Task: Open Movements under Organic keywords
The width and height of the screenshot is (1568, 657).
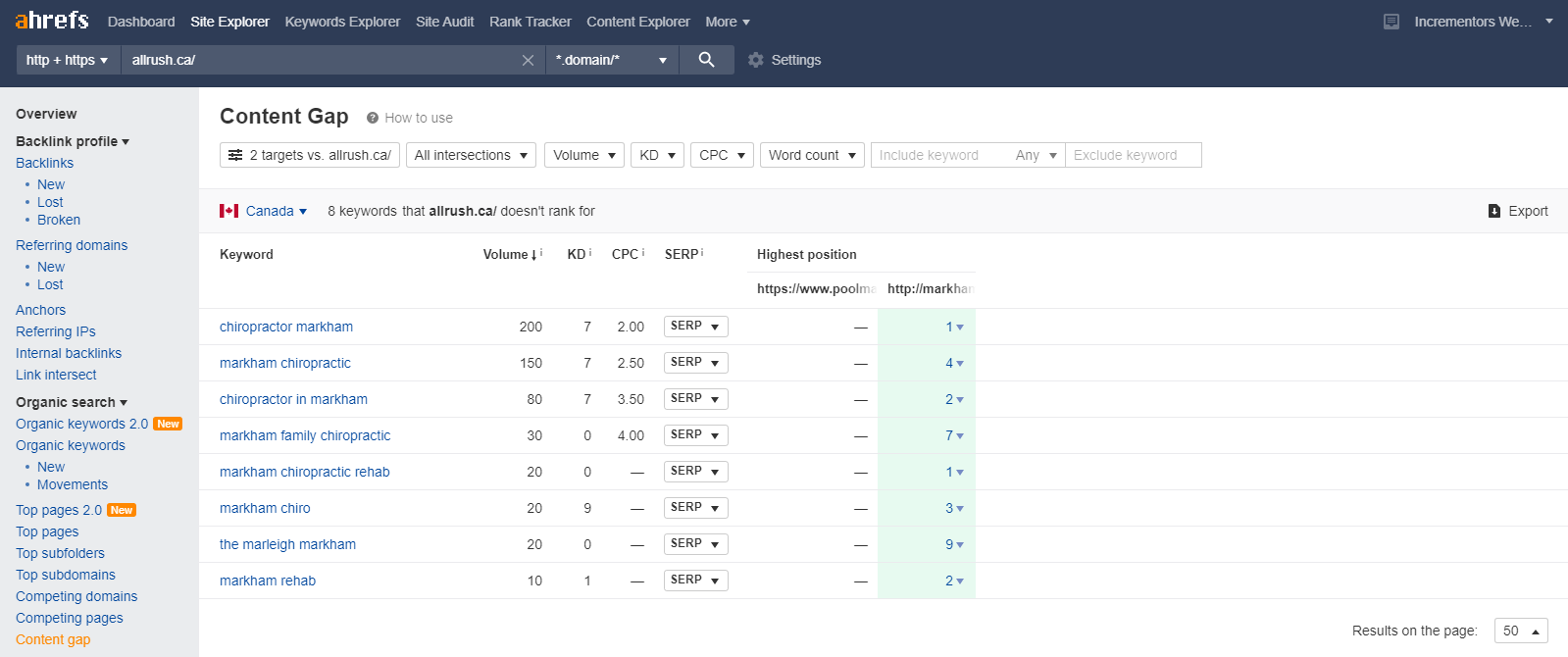Action: coord(73,484)
